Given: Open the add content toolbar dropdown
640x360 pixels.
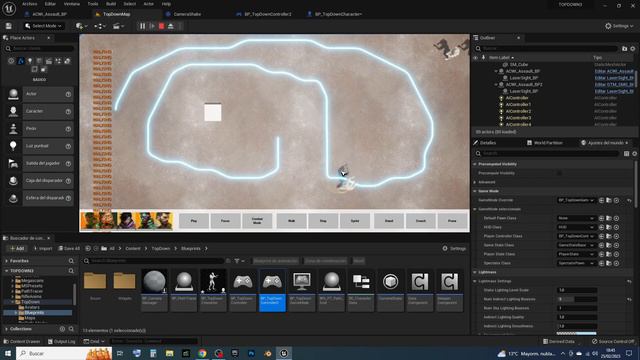Looking at the screenshot, I should (82, 26).
